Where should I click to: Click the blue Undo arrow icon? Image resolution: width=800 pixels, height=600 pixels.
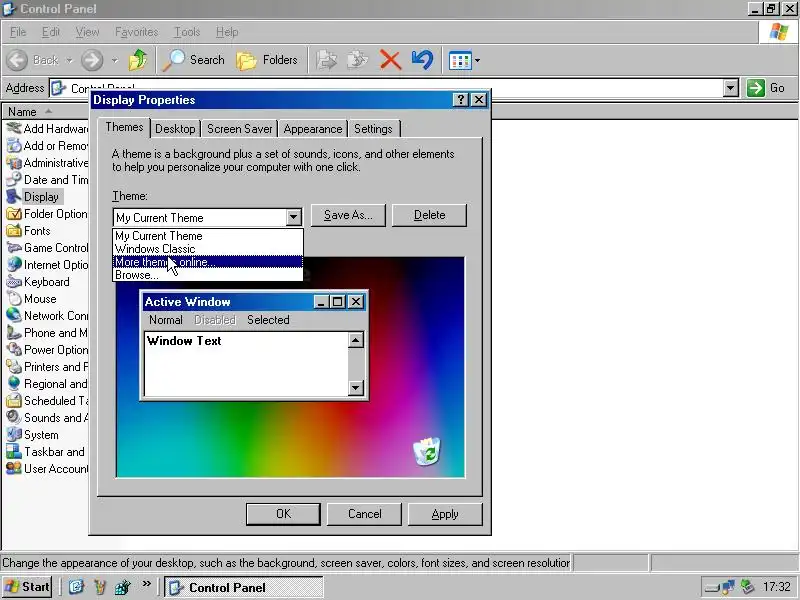[422, 60]
